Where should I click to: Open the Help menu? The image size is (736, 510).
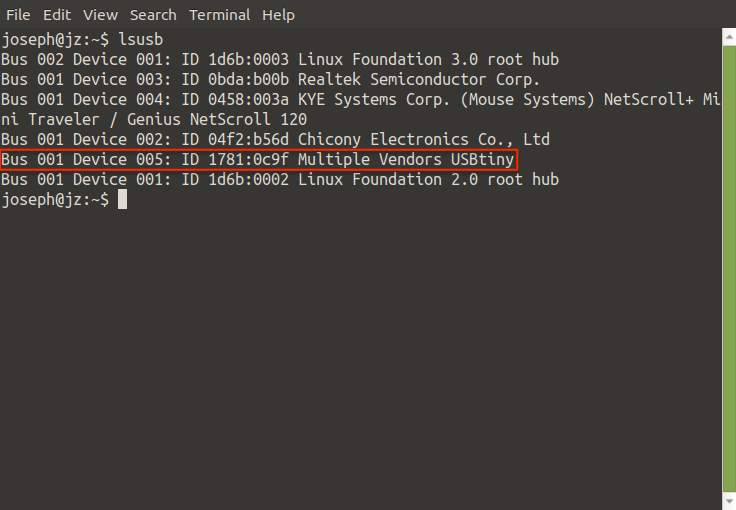(278, 15)
